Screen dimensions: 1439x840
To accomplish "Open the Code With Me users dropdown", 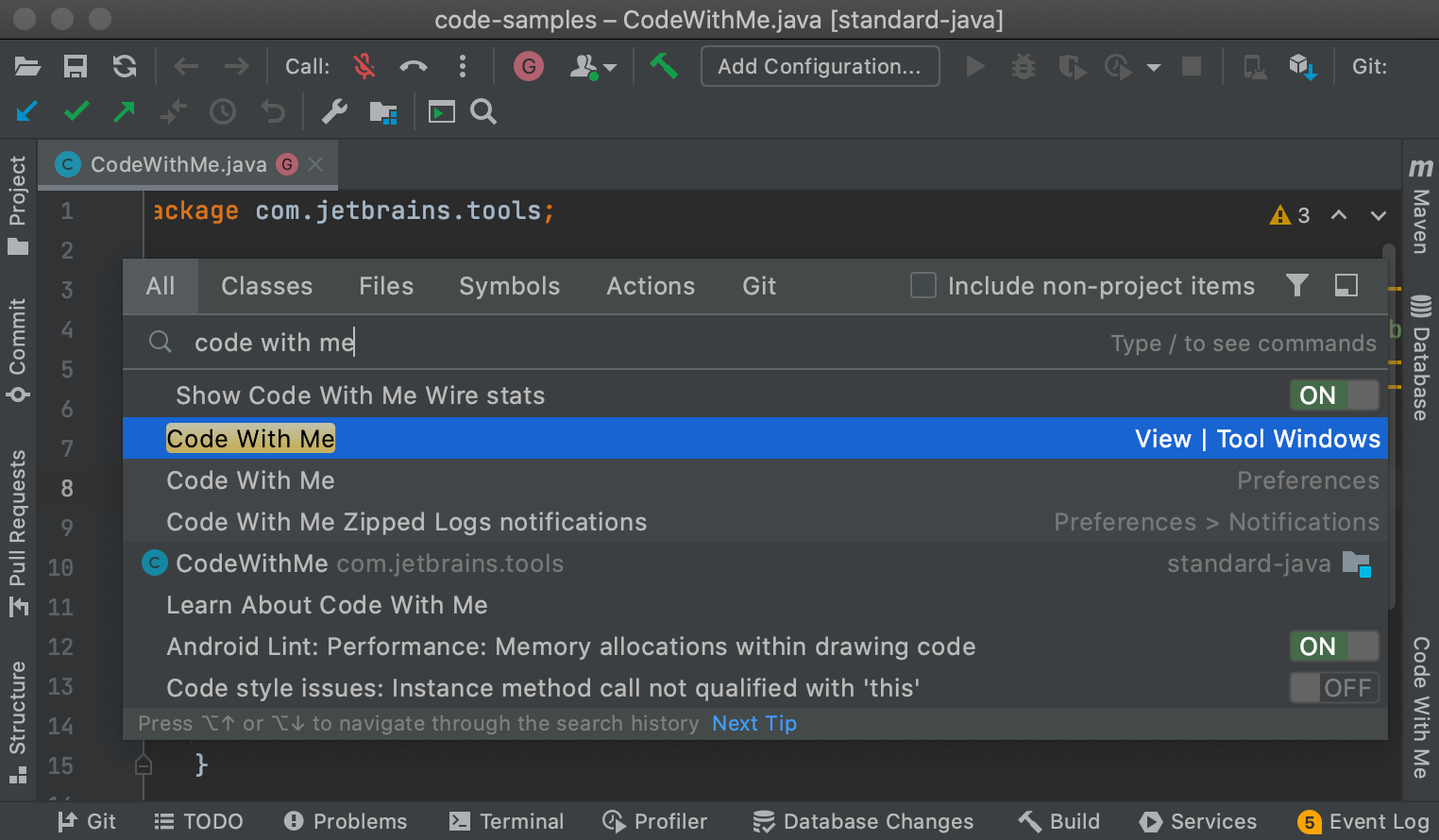I will [593, 66].
